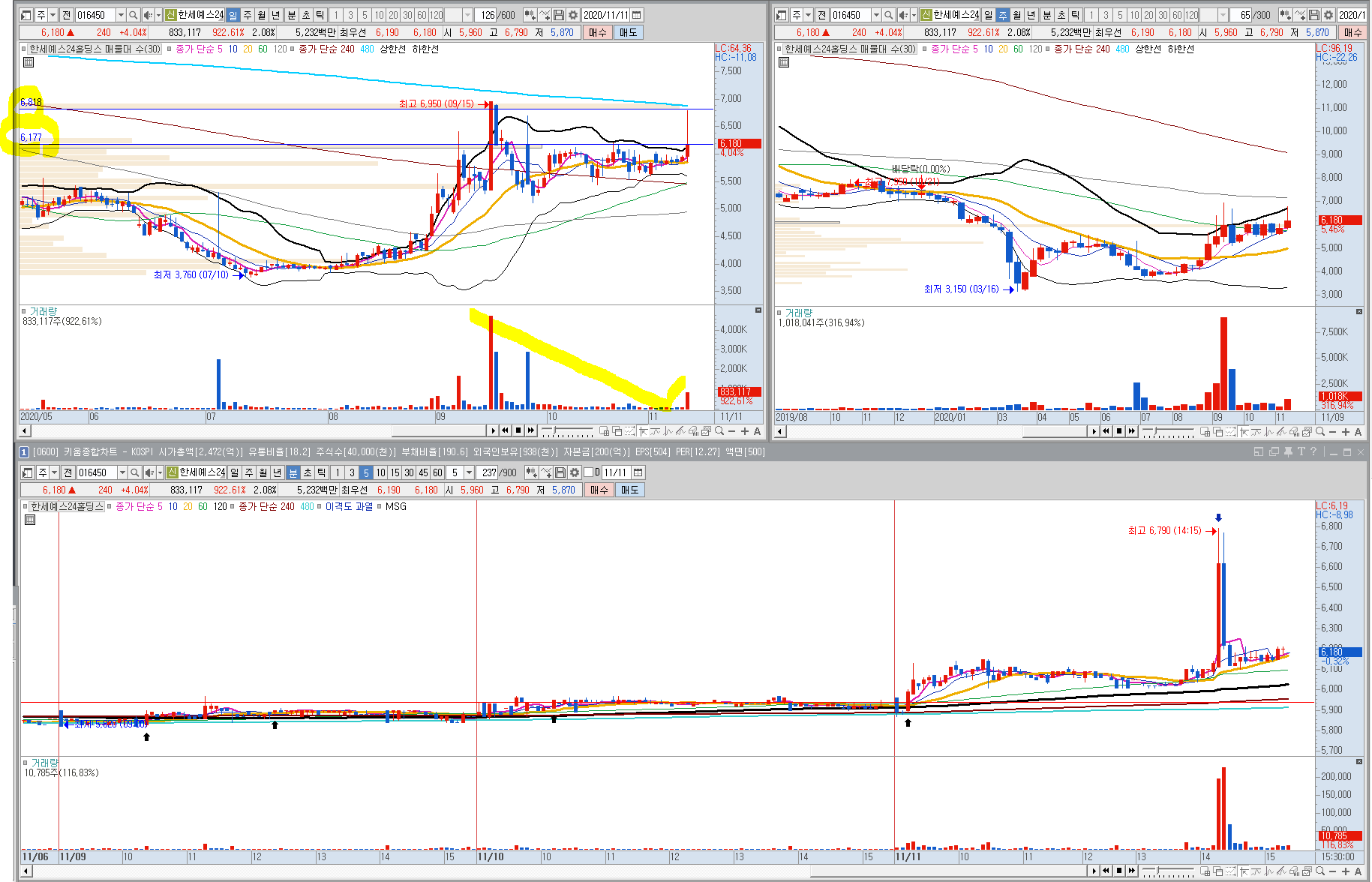
Task: Select 한세예스24홀딩스 매물대 legend in top-left chart
Action: (95, 49)
